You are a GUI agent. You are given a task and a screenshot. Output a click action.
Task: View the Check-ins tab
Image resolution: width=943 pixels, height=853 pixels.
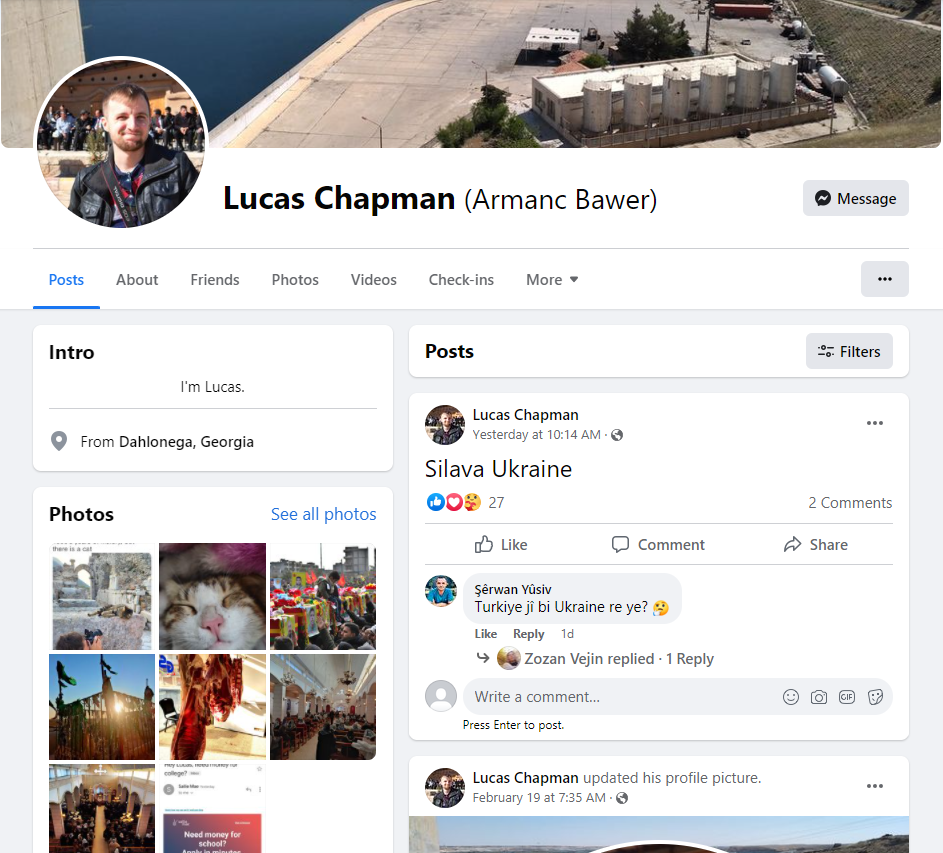tap(461, 280)
